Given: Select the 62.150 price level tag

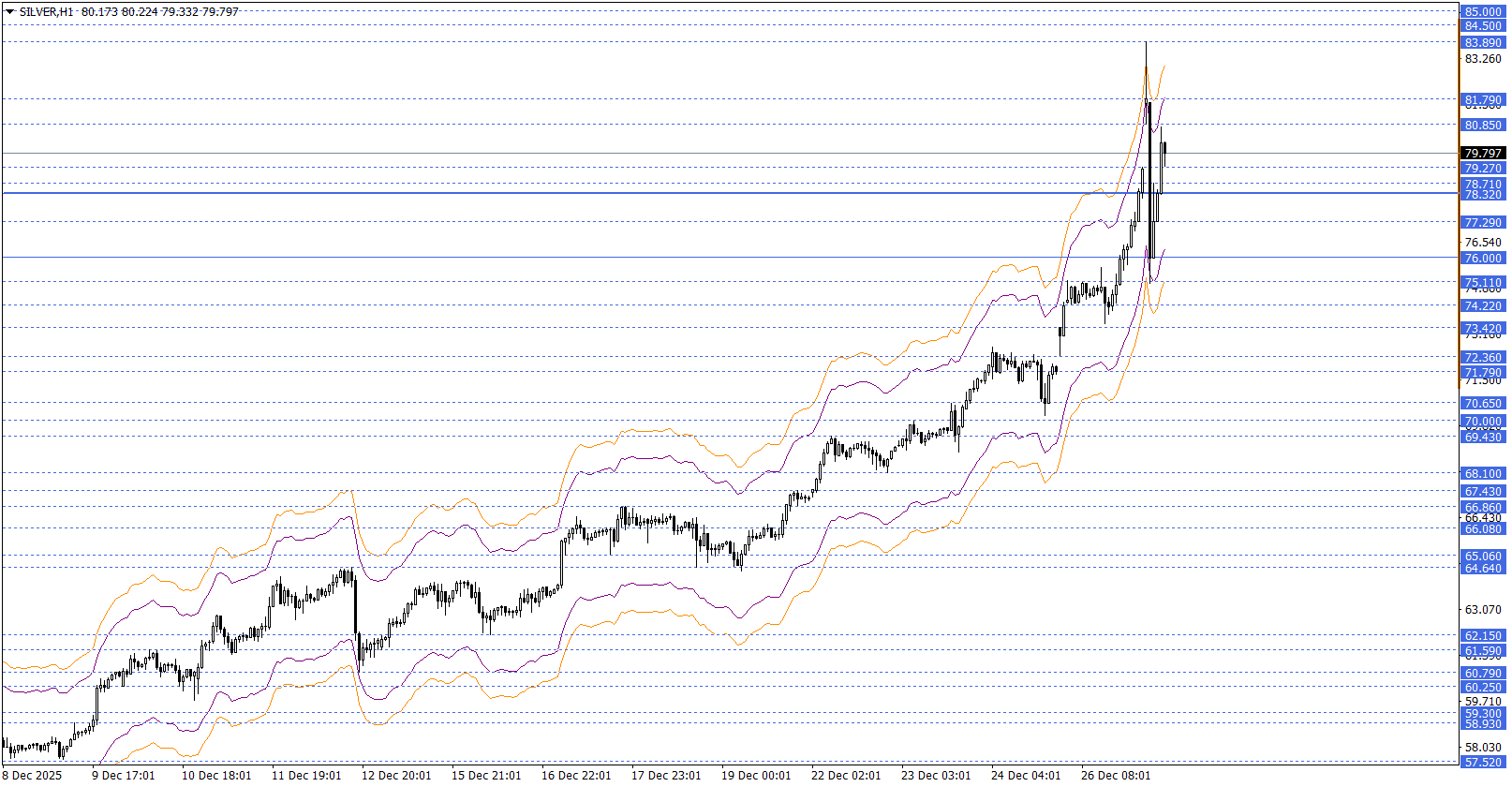Looking at the screenshot, I should 1482,635.
